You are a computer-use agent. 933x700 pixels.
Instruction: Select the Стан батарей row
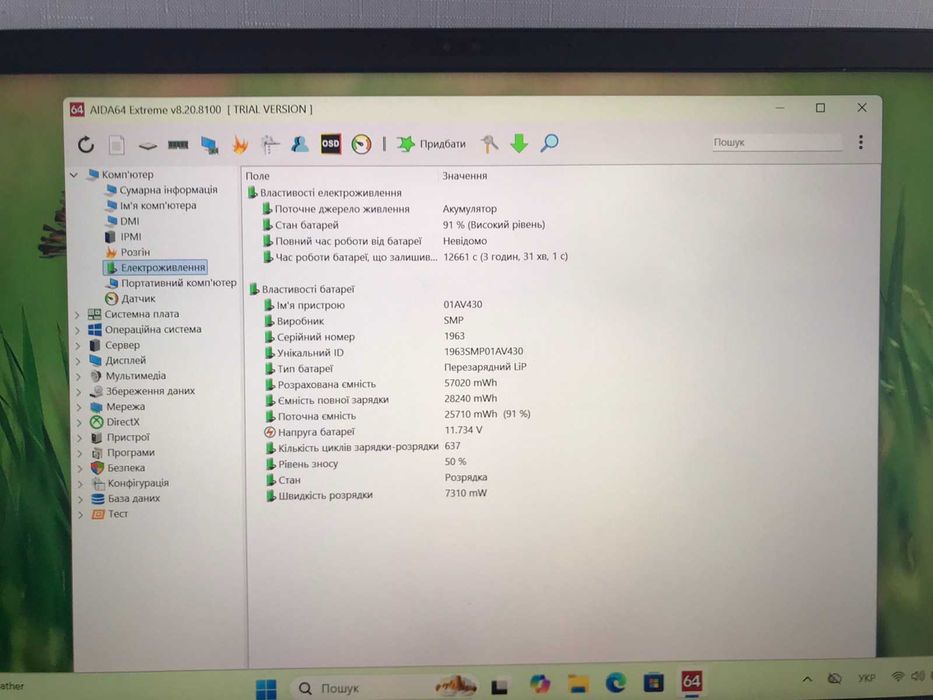[x=405, y=225]
